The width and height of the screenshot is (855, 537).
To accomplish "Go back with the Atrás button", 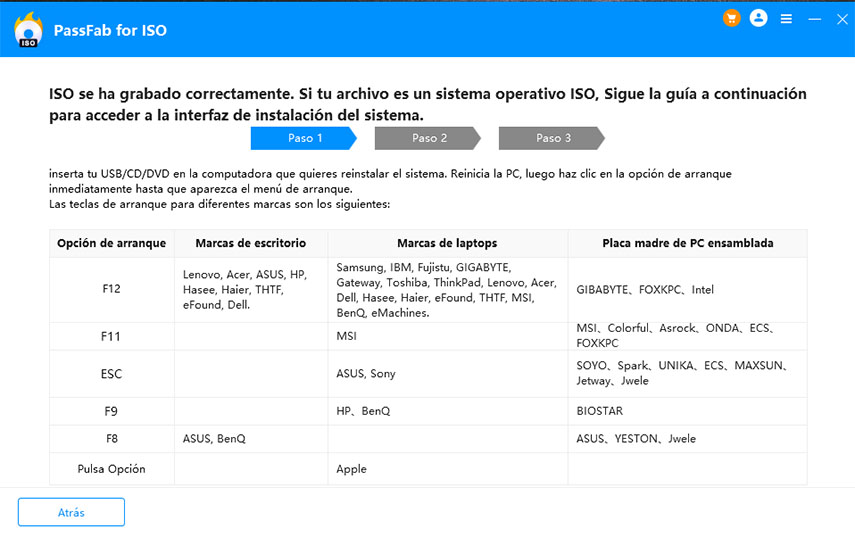I will coord(71,512).
